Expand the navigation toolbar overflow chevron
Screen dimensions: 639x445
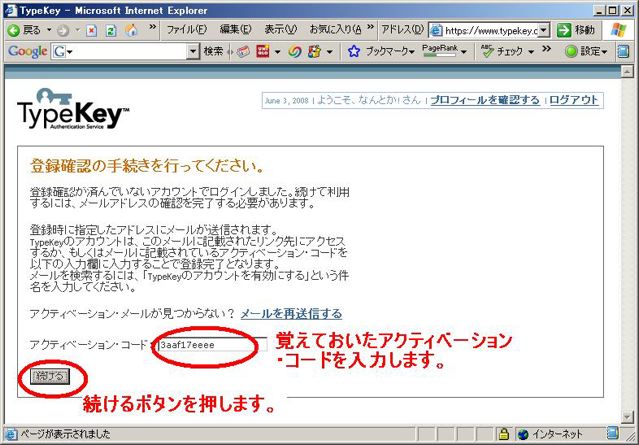[152, 27]
